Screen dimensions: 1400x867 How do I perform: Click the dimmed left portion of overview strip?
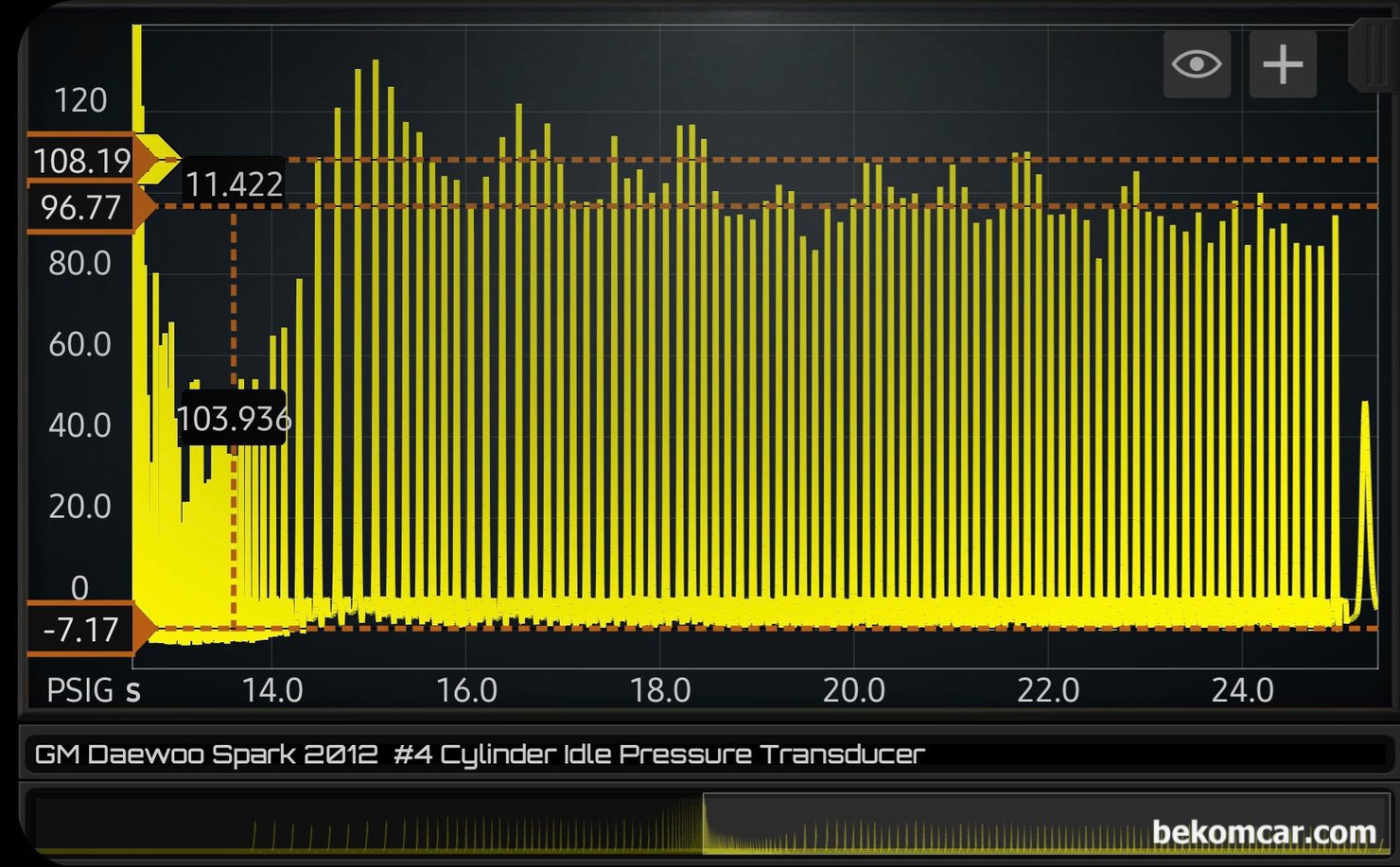tap(369, 824)
